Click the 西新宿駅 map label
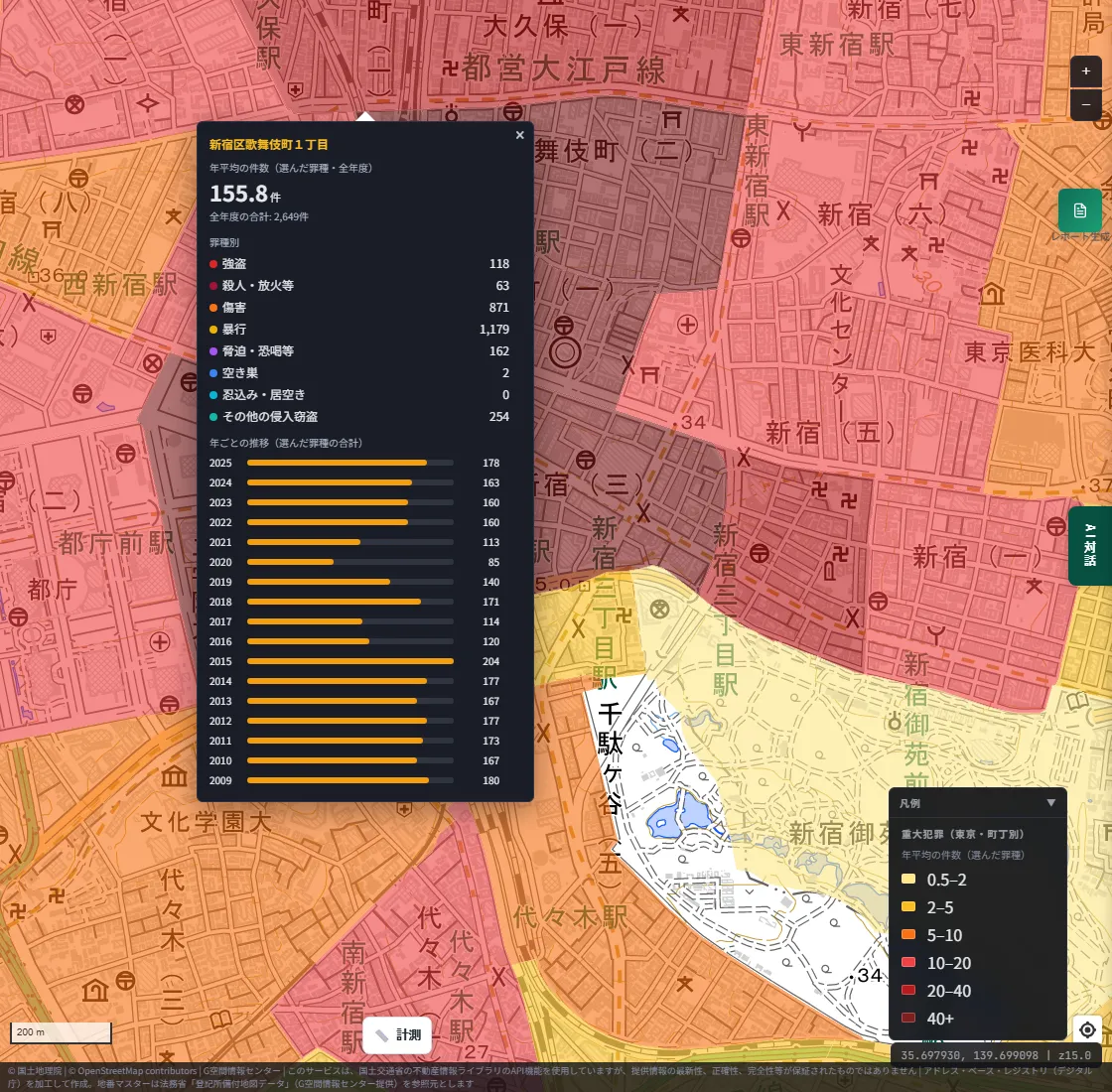This screenshot has height=1092, width=1112. click(120, 285)
